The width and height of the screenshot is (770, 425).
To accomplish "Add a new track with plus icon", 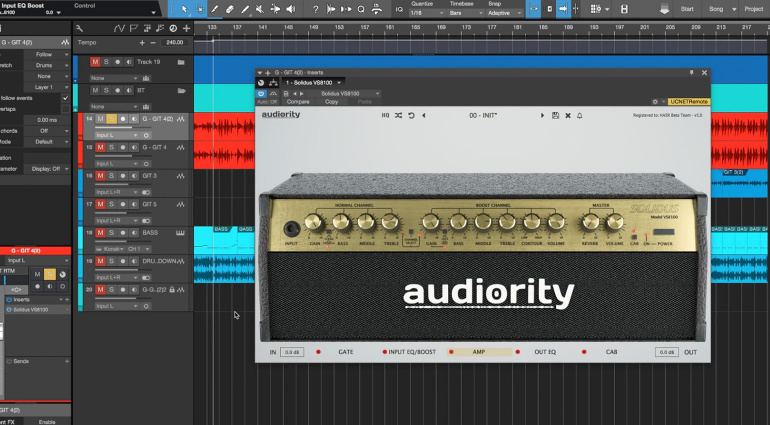I will point(187,29).
